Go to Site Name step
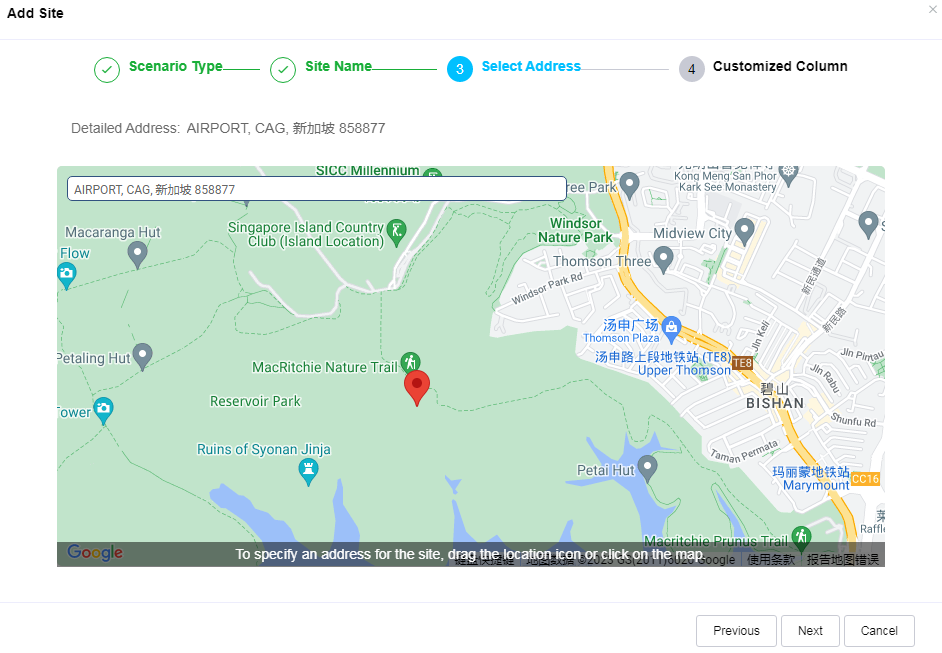This screenshot has height=653, width=942. (x=338, y=66)
